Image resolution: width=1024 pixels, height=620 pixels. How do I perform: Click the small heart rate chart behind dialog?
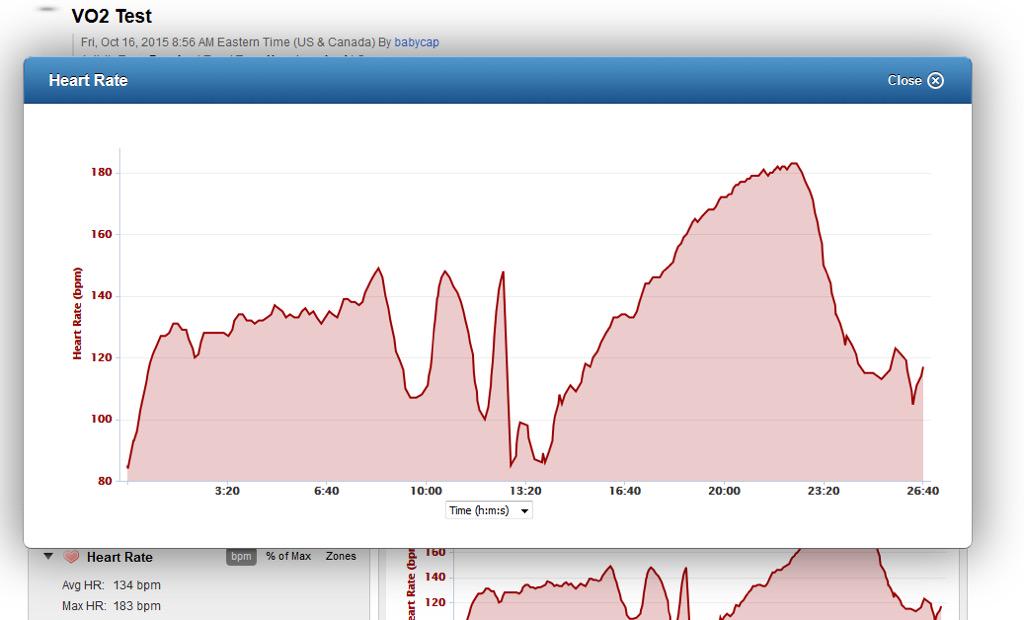point(673,584)
